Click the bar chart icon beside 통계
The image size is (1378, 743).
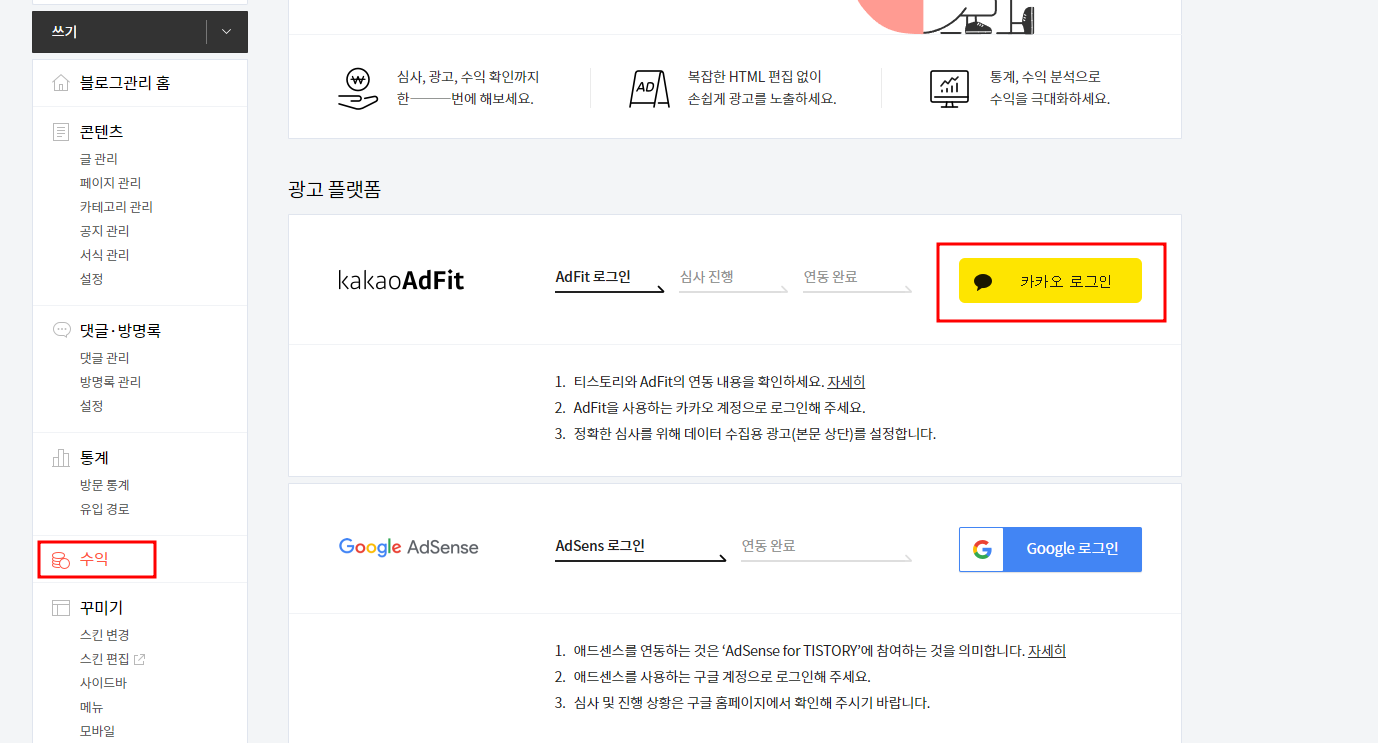[61, 458]
